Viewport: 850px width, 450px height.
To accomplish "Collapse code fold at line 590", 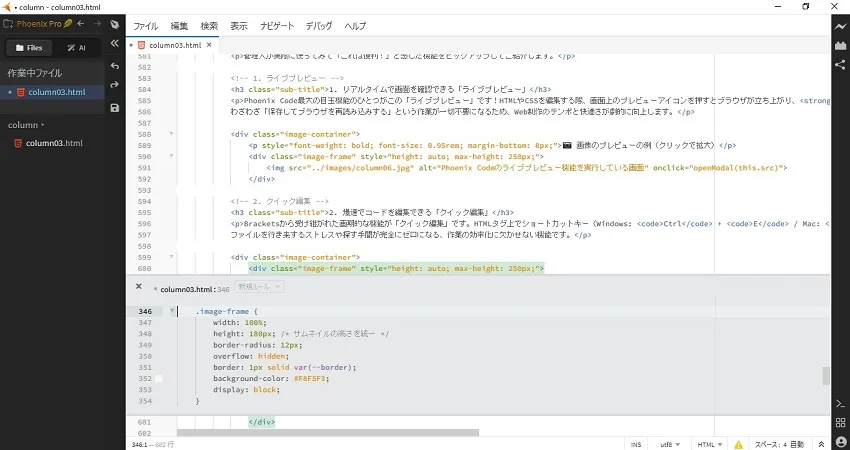I will pos(171,156).
